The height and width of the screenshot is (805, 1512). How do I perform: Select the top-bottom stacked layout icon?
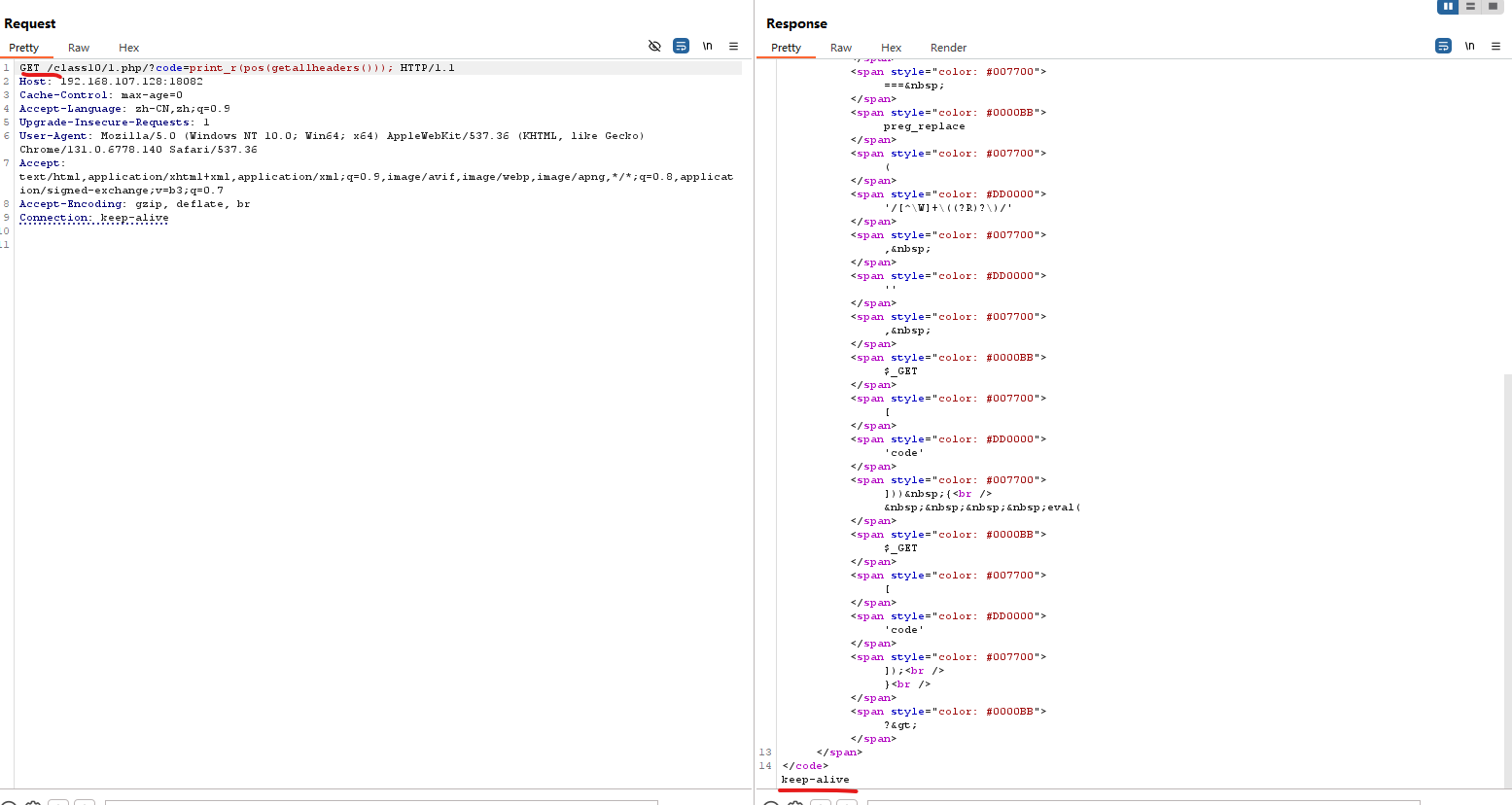point(1470,7)
